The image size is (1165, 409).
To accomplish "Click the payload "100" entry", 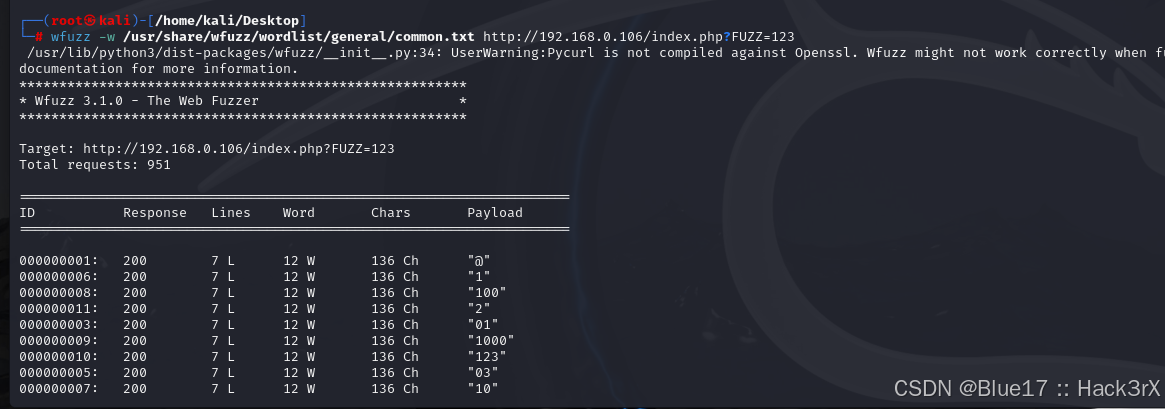I will click(x=487, y=292).
